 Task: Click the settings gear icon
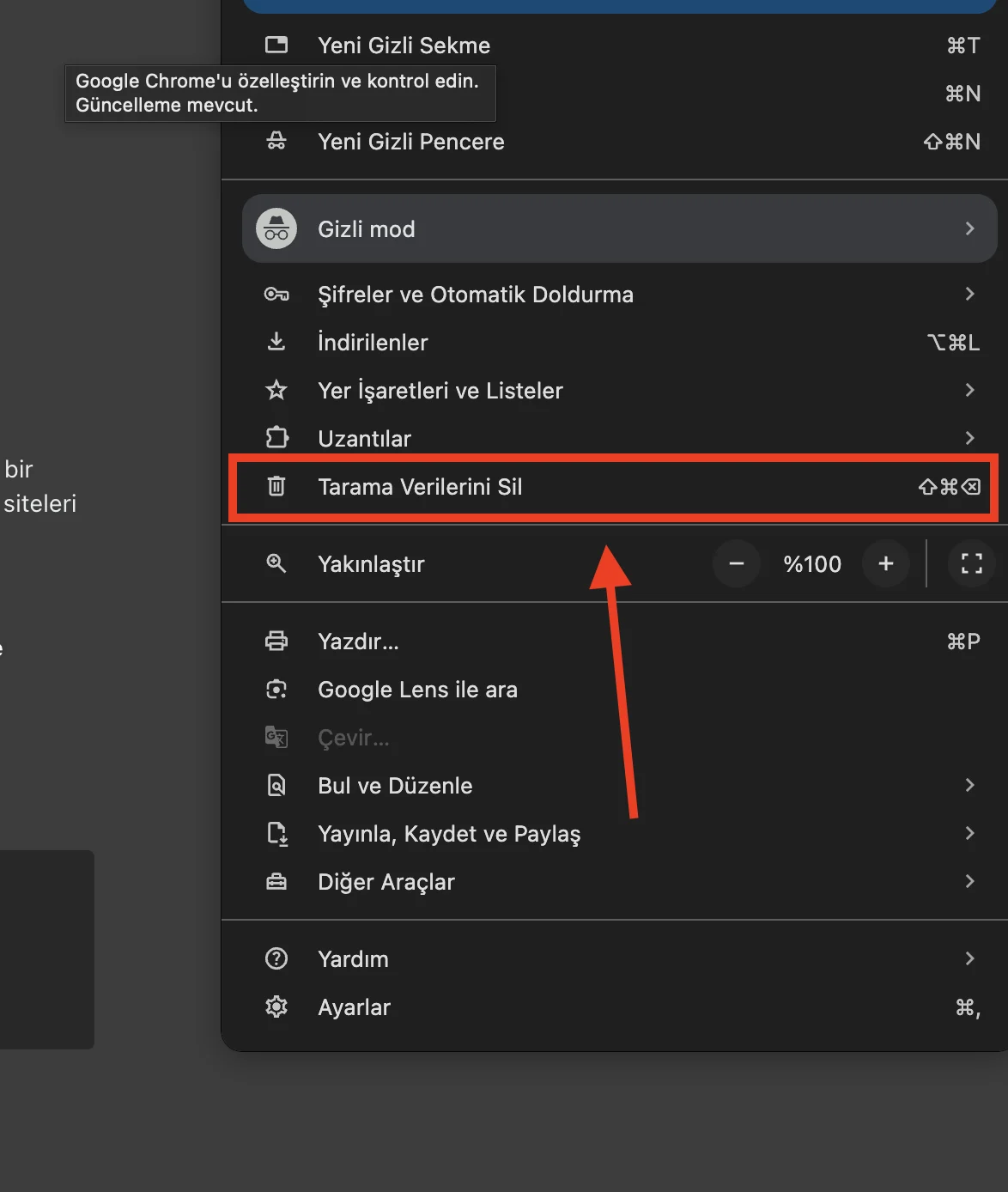[x=276, y=1007]
